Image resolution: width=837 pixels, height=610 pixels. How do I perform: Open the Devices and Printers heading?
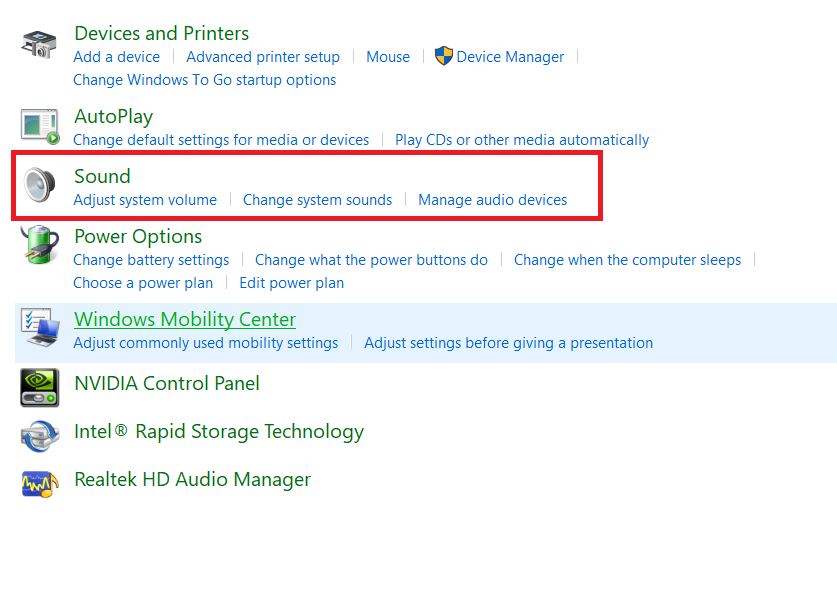pyautogui.click(x=162, y=33)
